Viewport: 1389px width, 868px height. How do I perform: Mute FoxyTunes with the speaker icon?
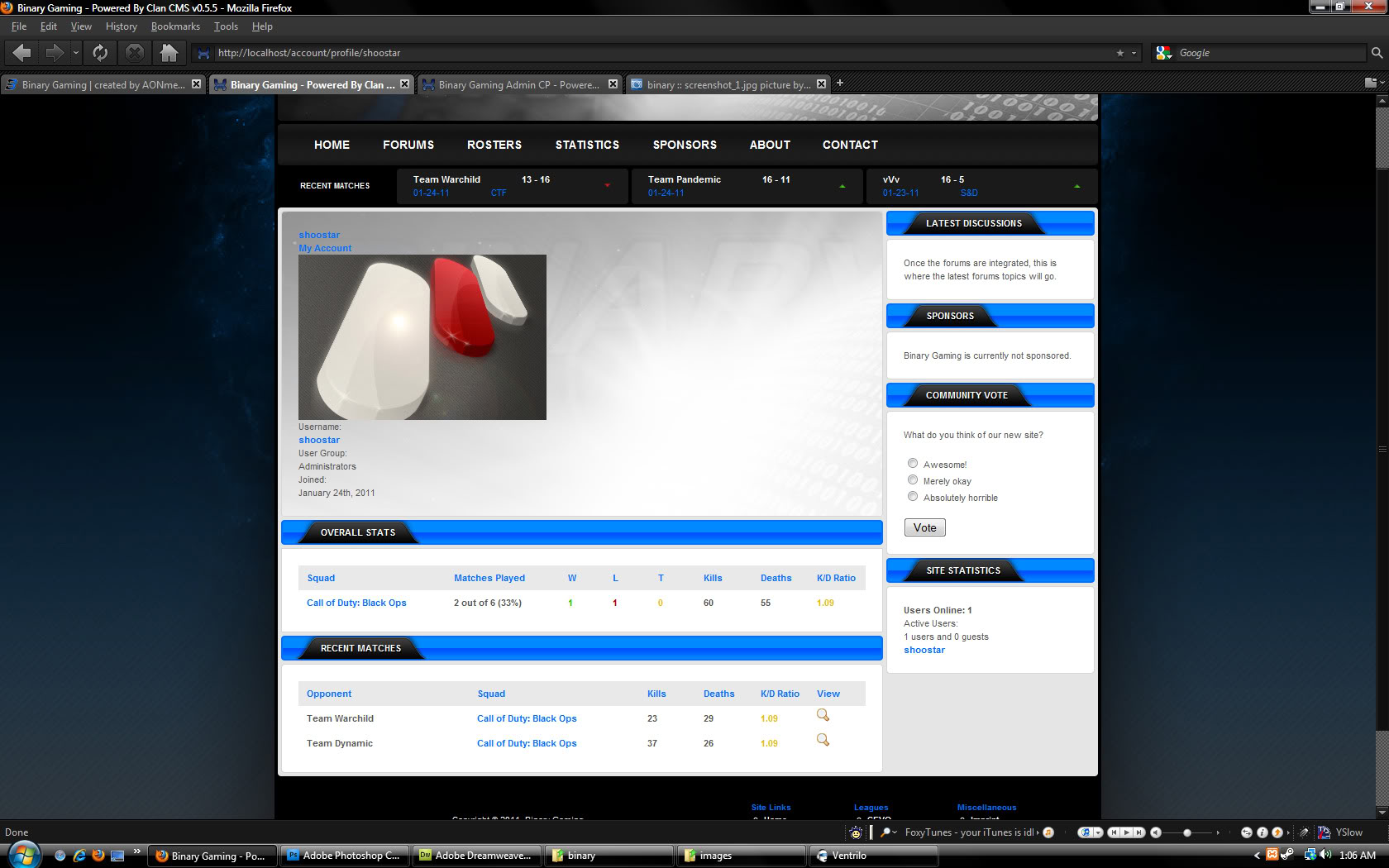[1156, 832]
